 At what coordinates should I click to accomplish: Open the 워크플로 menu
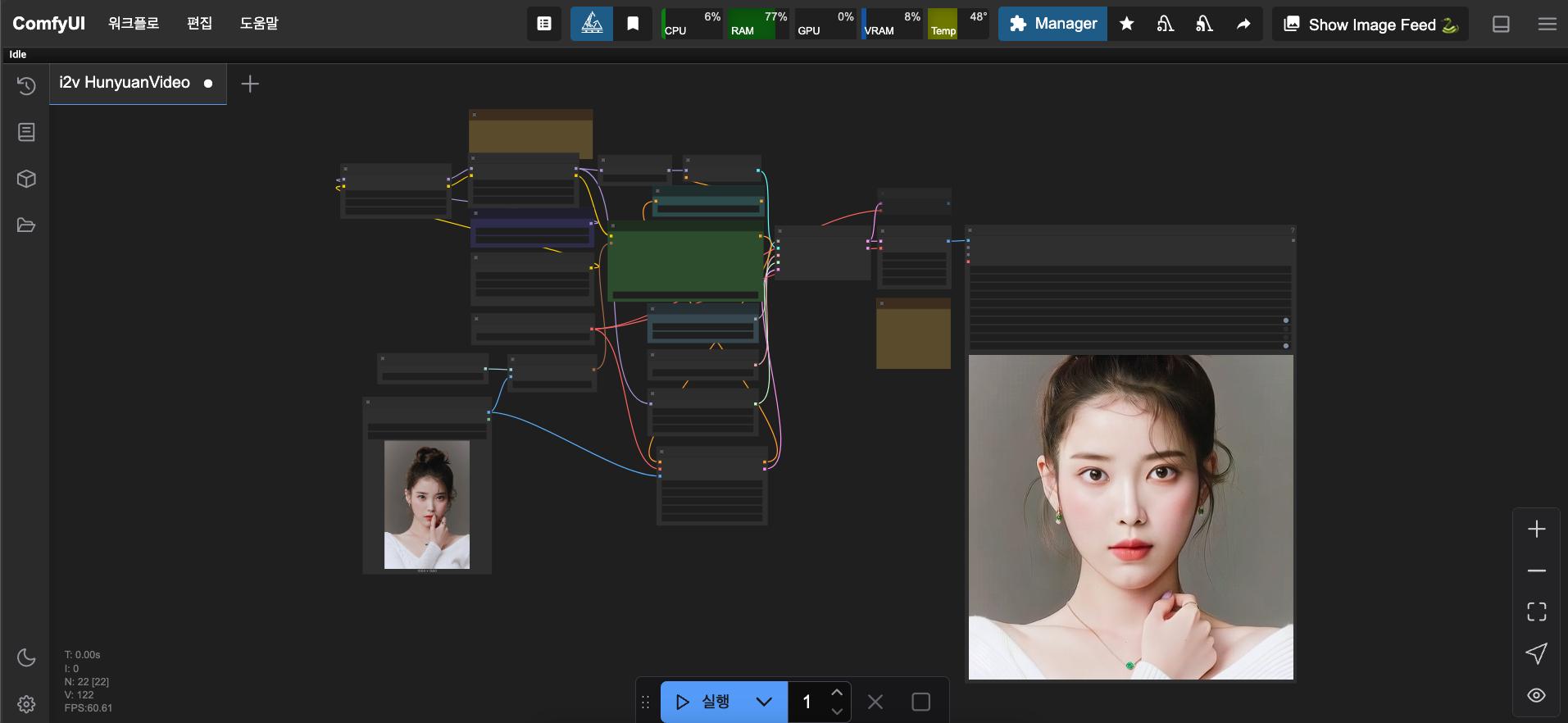pyautogui.click(x=134, y=24)
